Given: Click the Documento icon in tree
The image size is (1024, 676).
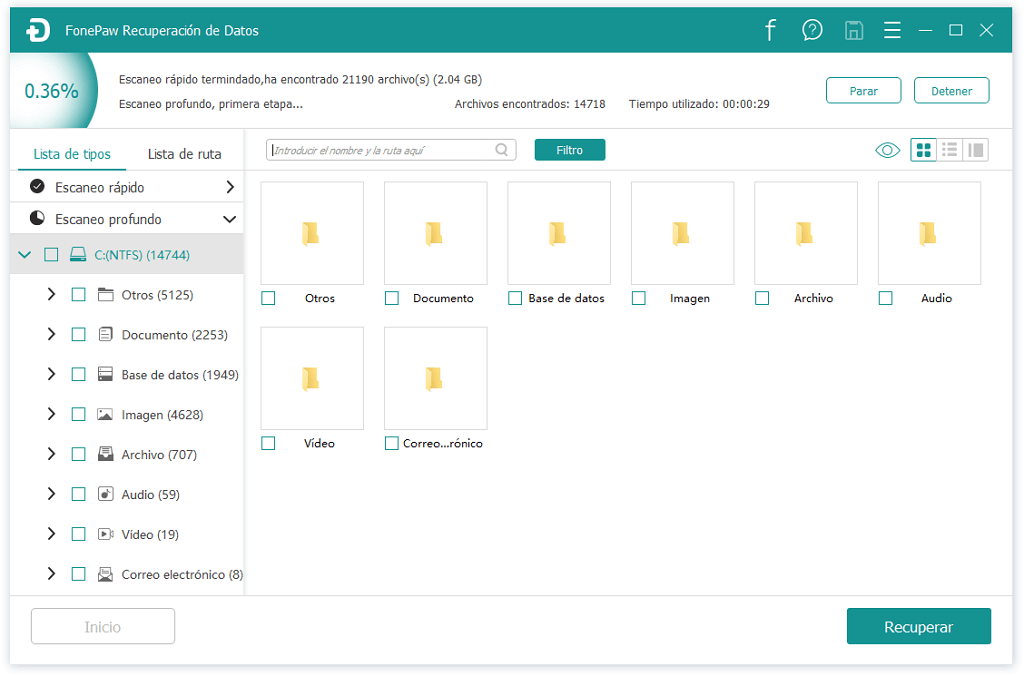Looking at the screenshot, I should pyautogui.click(x=105, y=334).
